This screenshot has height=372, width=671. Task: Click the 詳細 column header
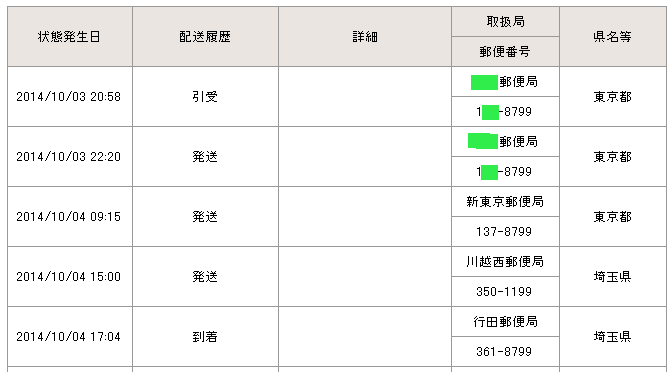(x=365, y=36)
